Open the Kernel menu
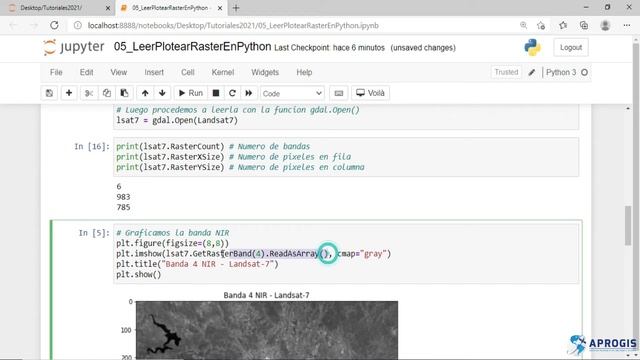The width and height of the screenshot is (640, 360). (x=223, y=72)
